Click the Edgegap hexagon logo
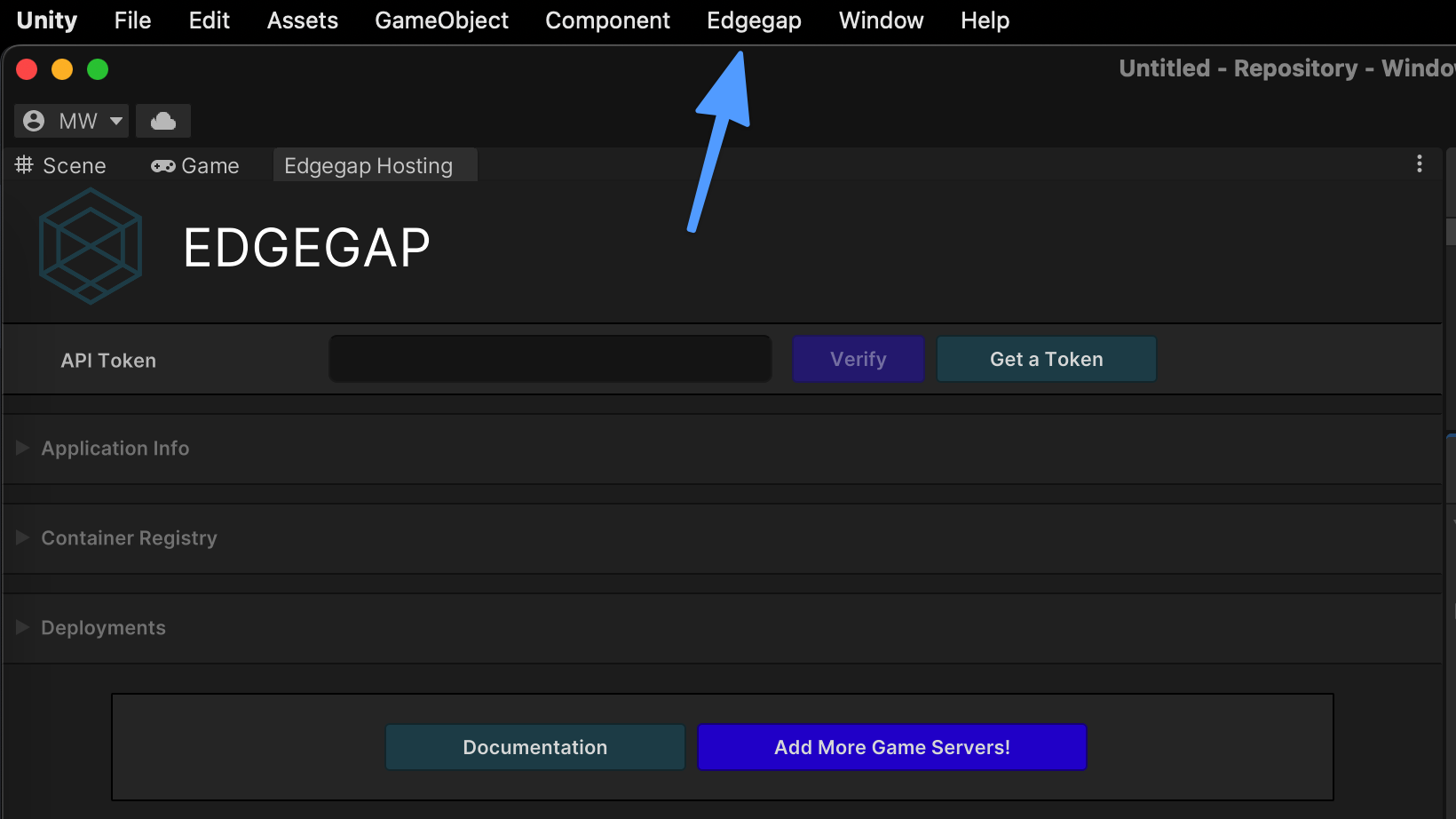Viewport: 1456px width, 819px height. 91,246
